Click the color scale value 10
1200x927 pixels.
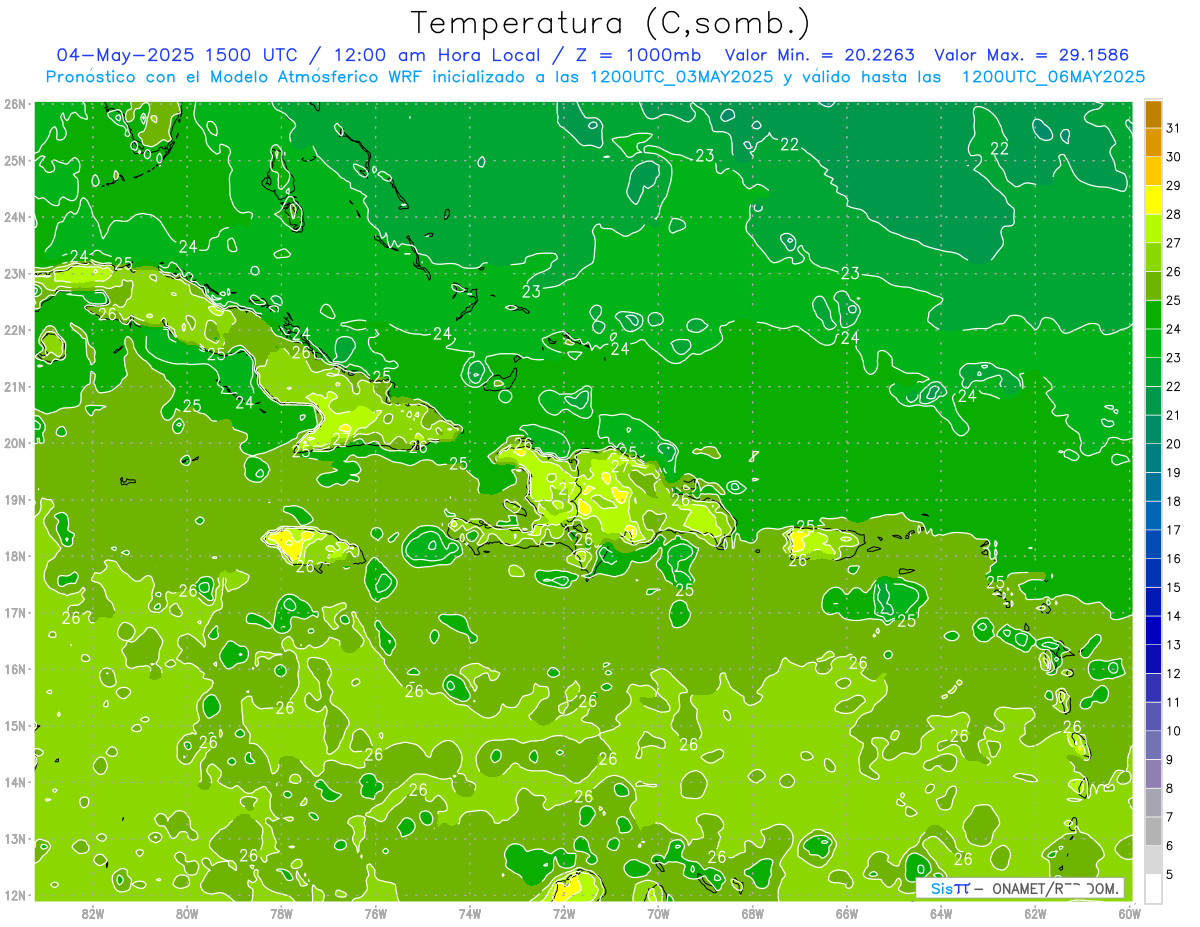click(x=1174, y=730)
